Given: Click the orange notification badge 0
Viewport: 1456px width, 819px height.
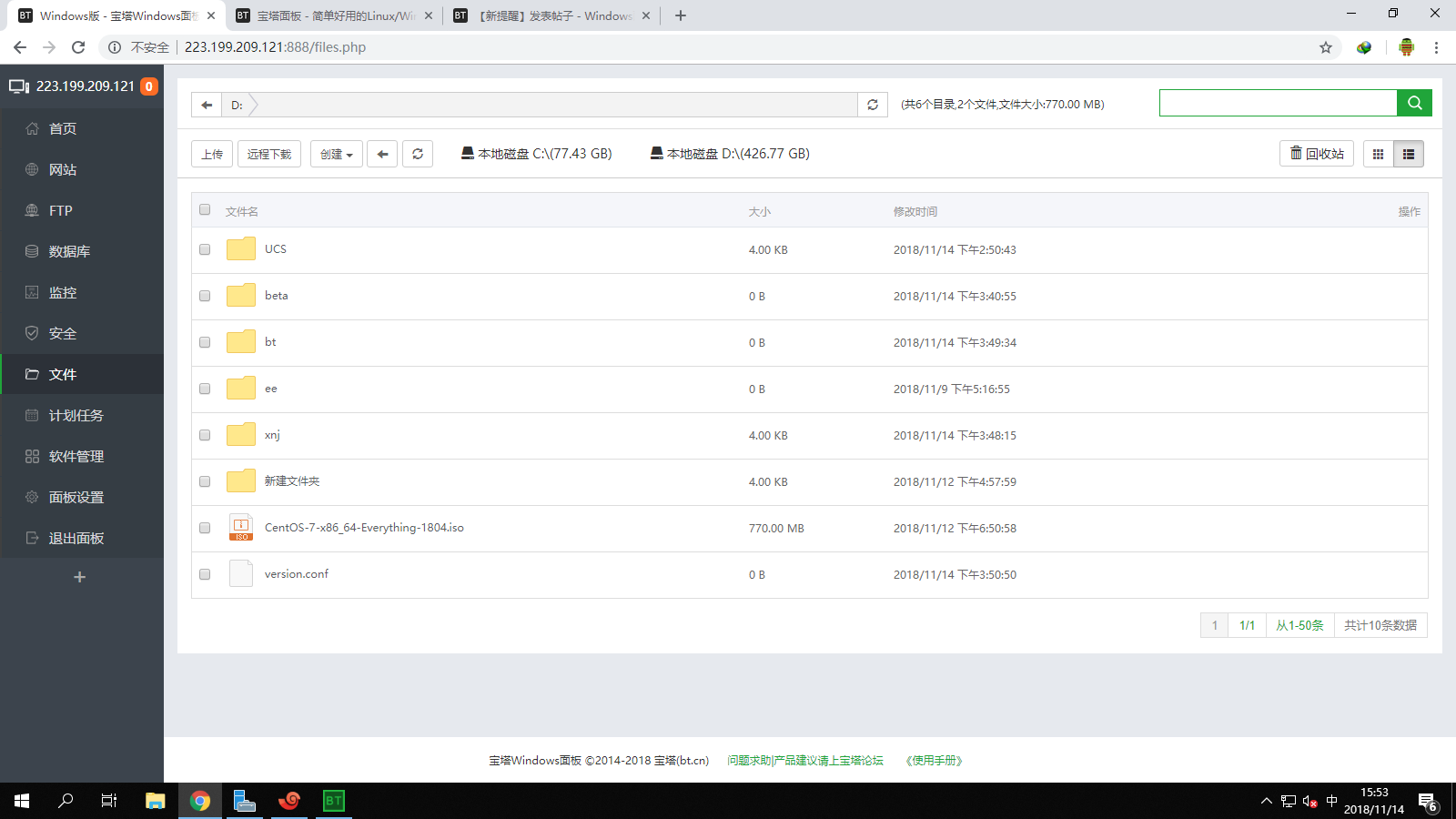Looking at the screenshot, I should (x=149, y=86).
